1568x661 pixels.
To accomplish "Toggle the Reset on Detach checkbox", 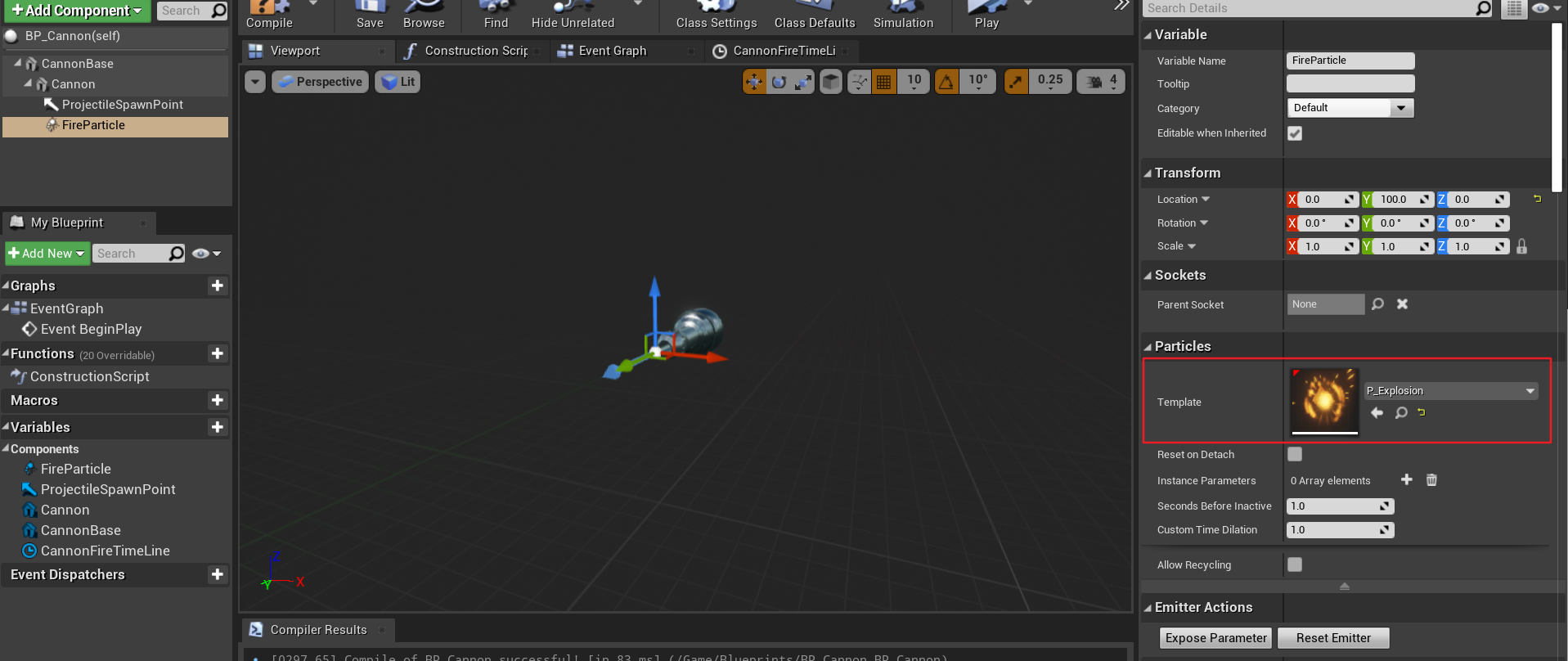I will [x=1295, y=454].
